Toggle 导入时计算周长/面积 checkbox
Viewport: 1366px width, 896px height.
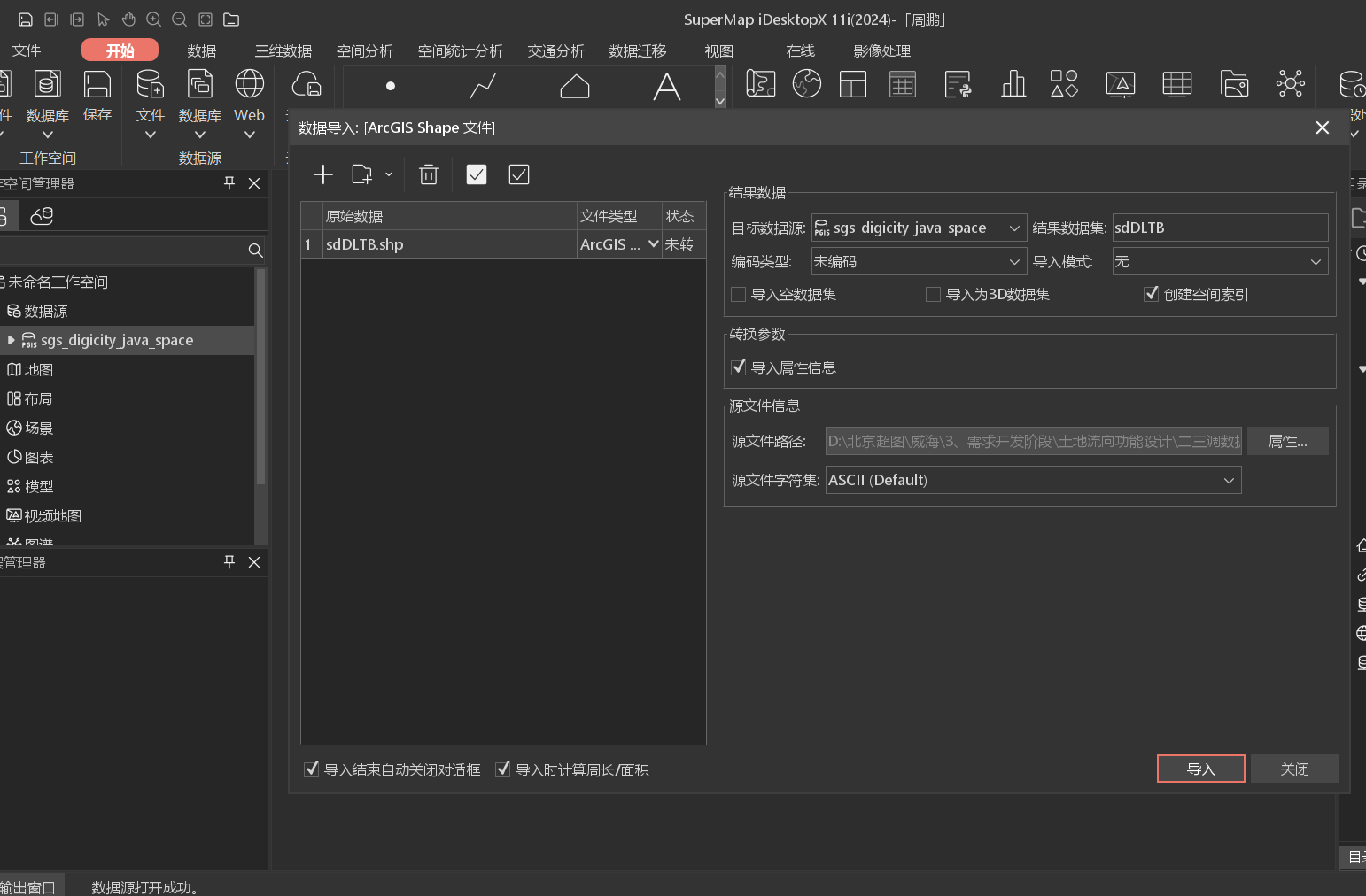pyautogui.click(x=502, y=769)
